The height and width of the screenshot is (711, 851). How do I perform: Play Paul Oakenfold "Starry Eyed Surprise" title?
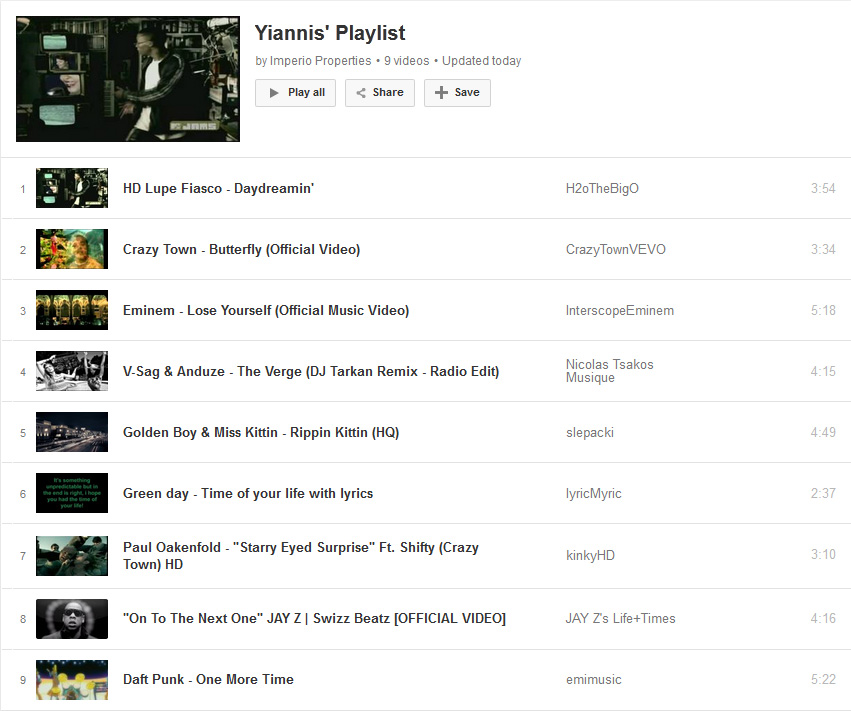pyautogui.click(x=301, y=556)
